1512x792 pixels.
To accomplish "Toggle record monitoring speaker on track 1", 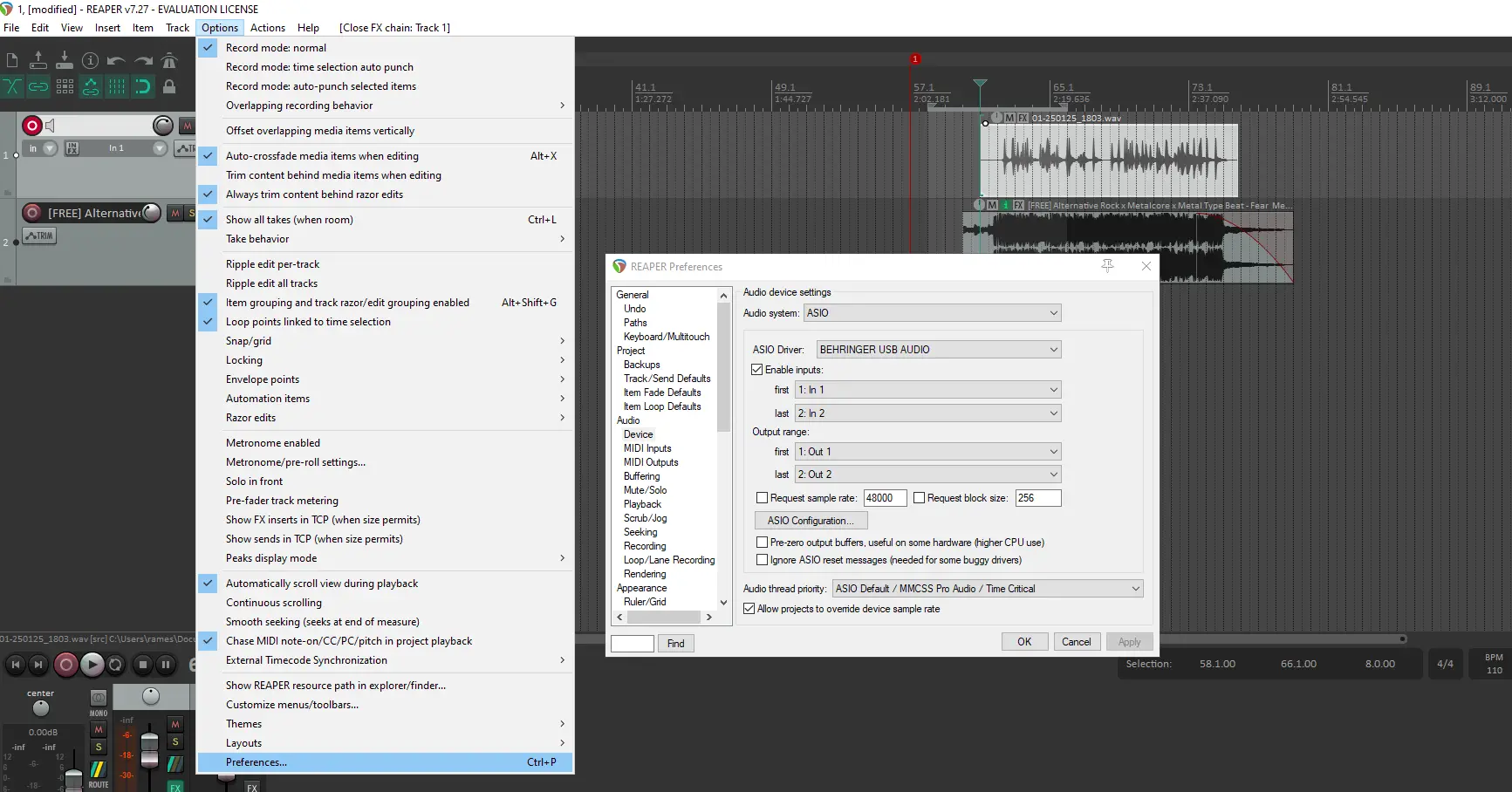I will 51,126.
